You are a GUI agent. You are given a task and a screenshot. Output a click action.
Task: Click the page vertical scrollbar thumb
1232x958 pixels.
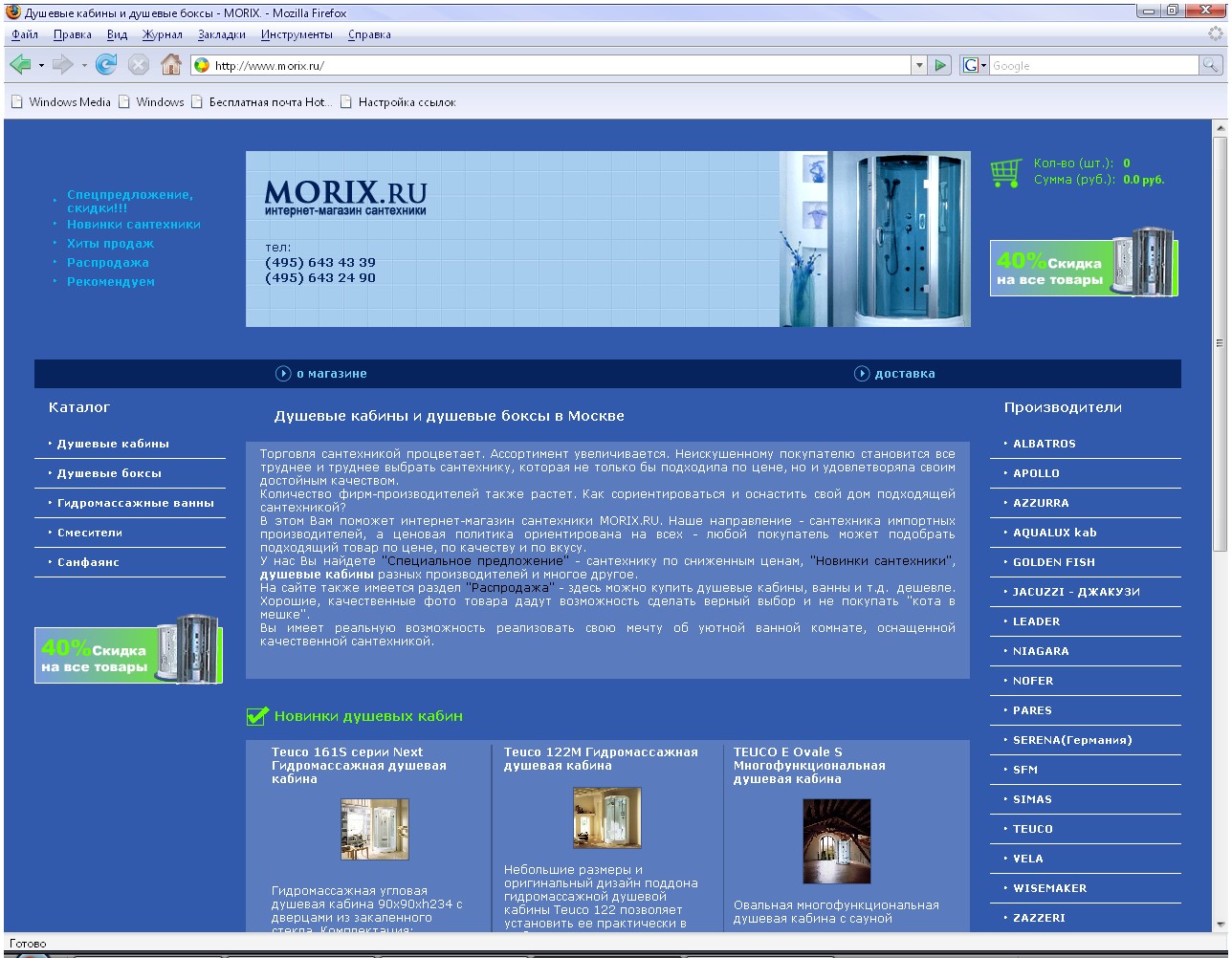tap(1220, 342)
